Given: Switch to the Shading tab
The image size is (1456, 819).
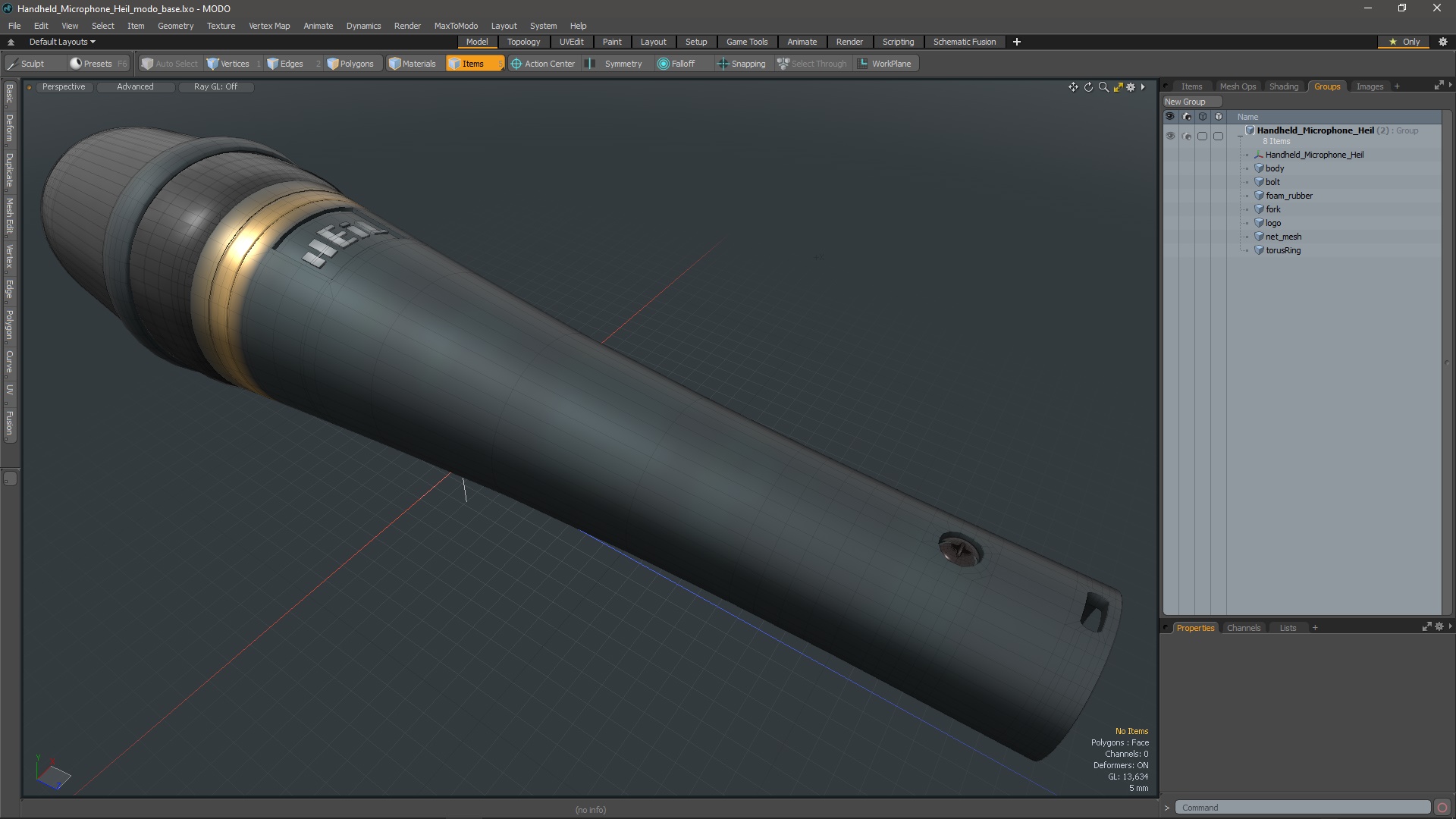Looking at the screenshot, I should 1283,86.
